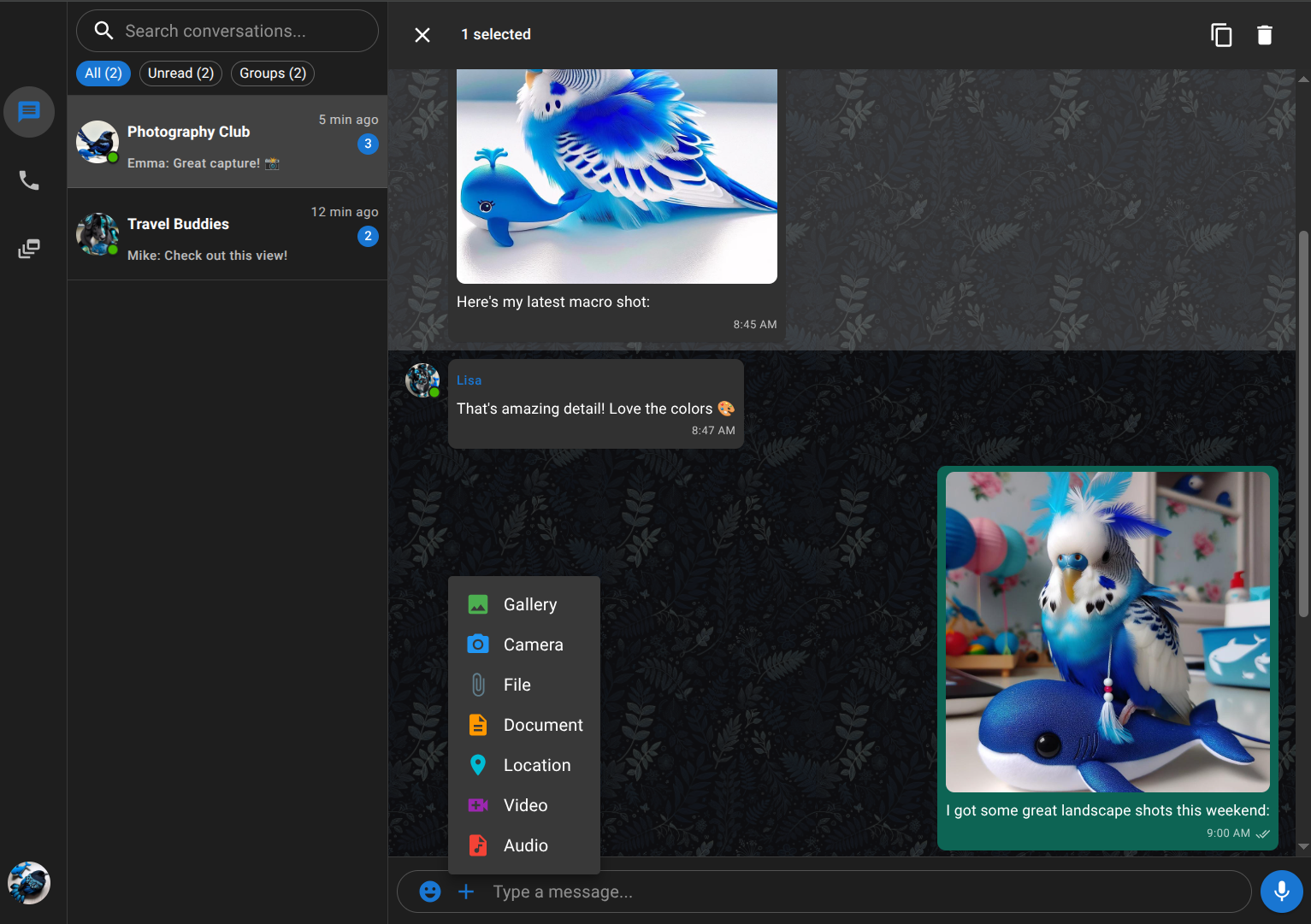Viewport: 1311px width, 924px height.
Task: Copy the selected message
Action: click(x=1221, y=35)
